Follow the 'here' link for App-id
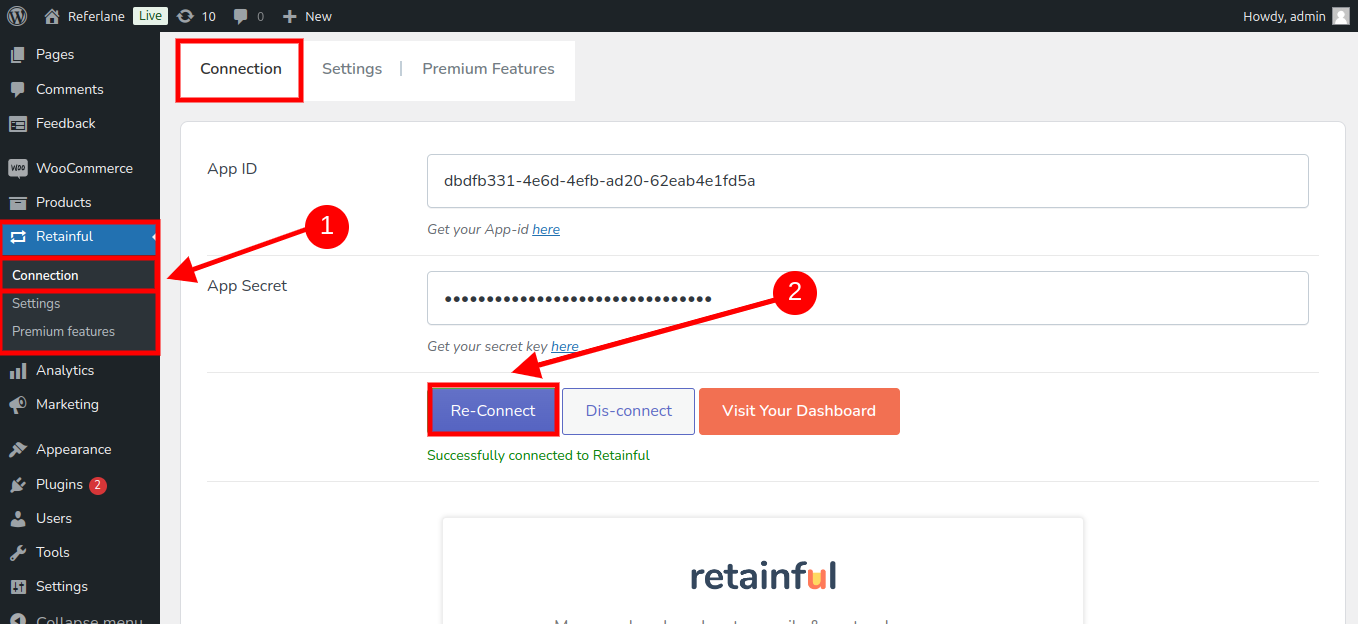 (546, 230)
